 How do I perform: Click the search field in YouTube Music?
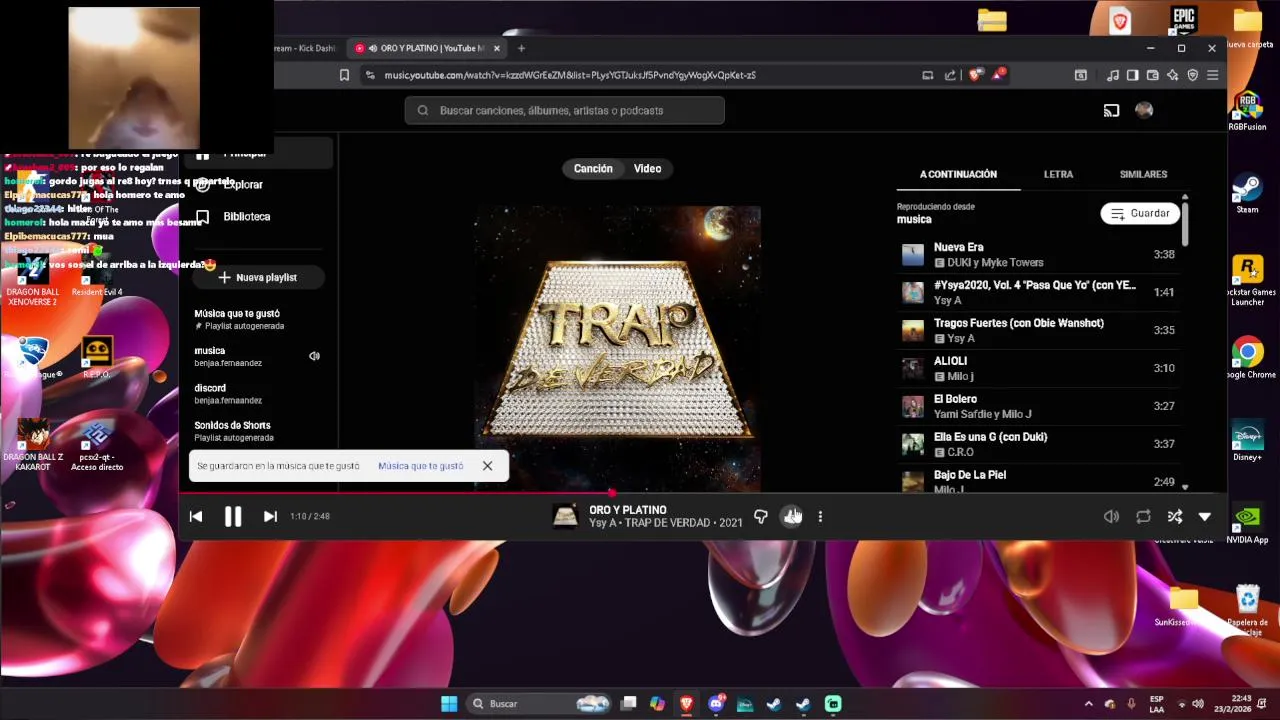[565, 110]
